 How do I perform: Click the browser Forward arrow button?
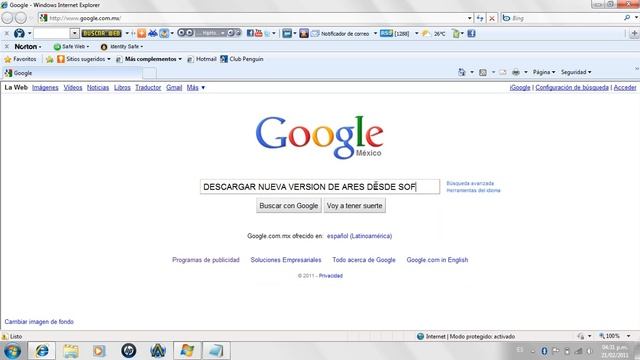click(21, 18)
